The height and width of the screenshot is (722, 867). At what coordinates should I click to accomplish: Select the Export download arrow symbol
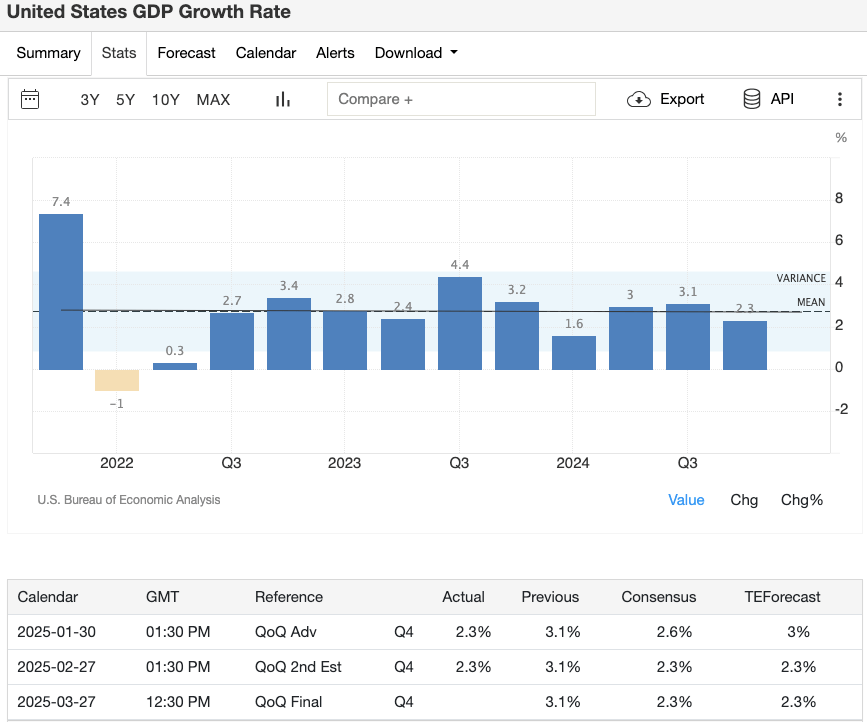click(637, 99)
